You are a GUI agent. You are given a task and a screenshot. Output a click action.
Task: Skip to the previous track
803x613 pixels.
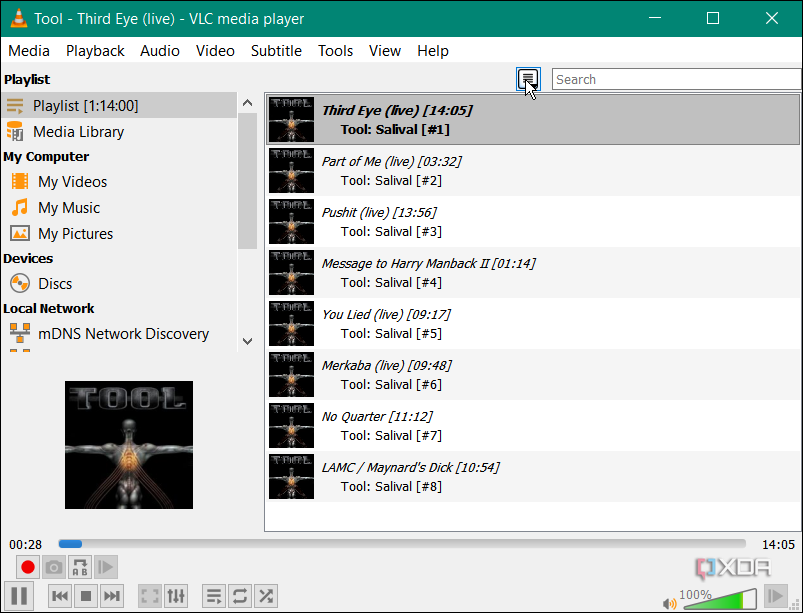point(60,596)
